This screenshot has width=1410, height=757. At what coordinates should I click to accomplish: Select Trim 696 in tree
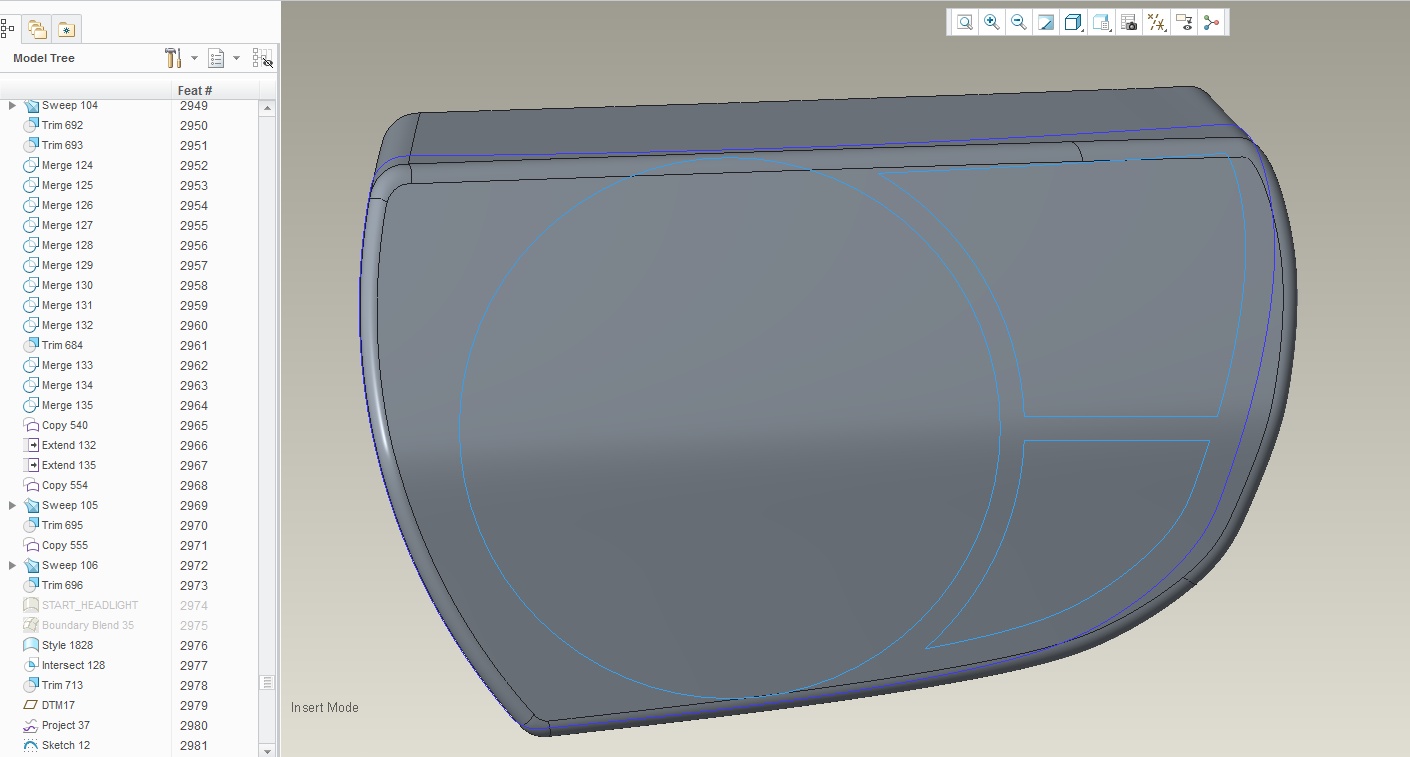tap(62, 585)
